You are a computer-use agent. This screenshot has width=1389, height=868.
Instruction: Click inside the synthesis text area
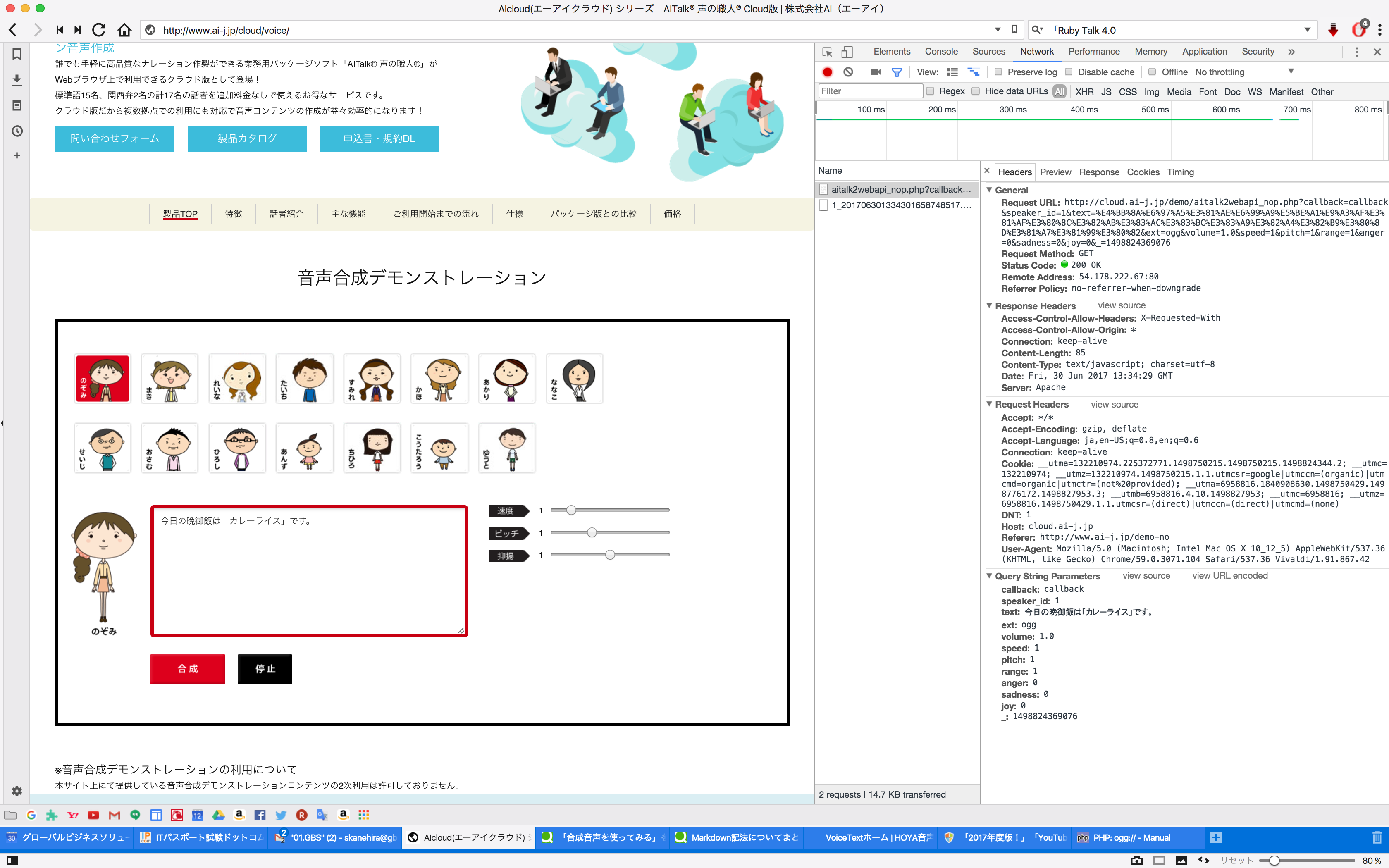309,571
